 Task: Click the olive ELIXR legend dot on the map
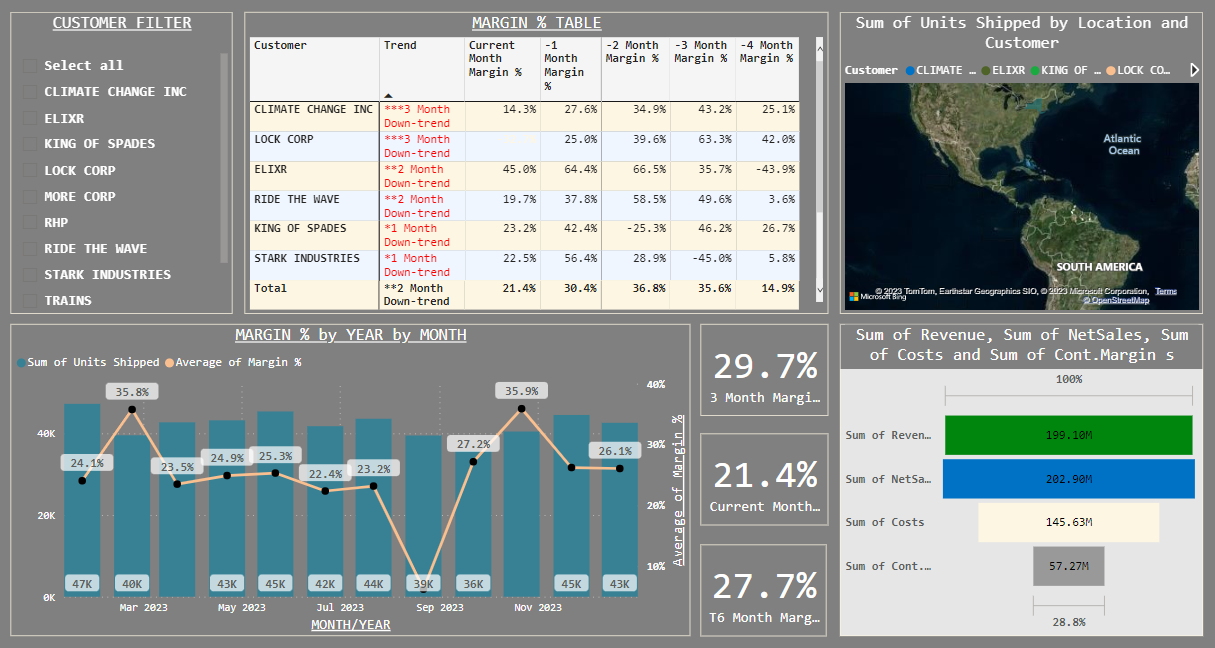click(x=986, y=69)
